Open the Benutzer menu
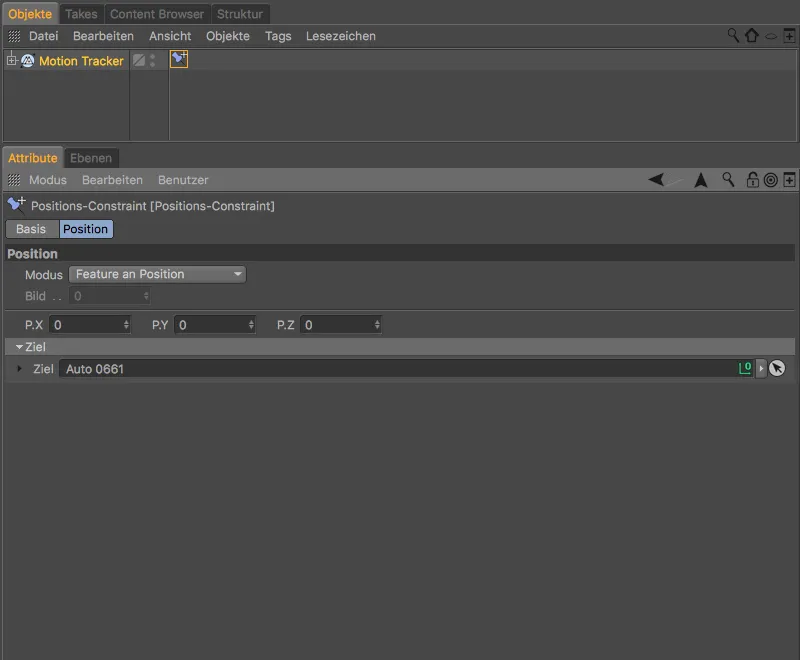This screenshot has height=660, width=800. tap(183, 180)
